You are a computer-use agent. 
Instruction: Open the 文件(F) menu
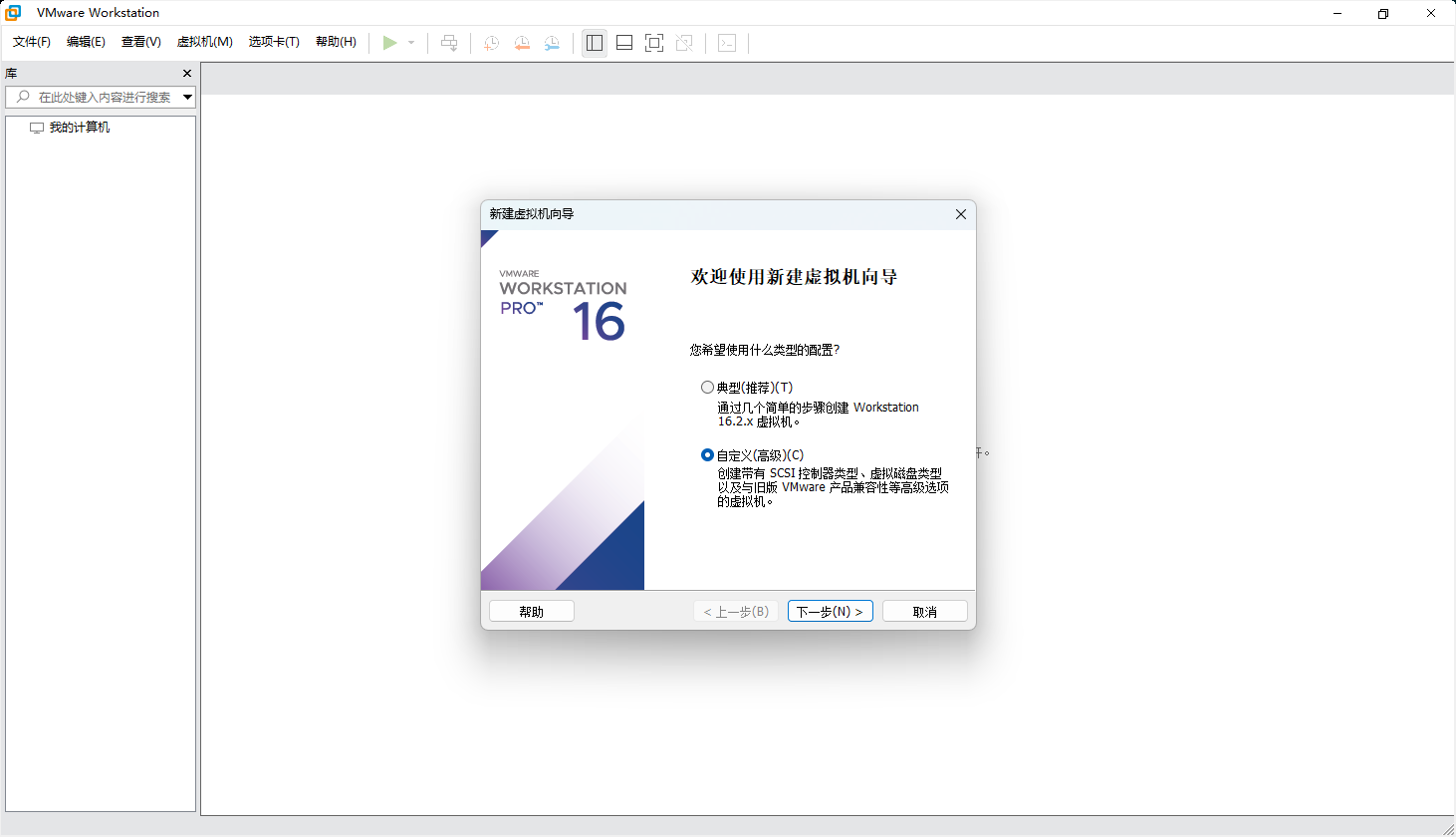click(32, 42)
